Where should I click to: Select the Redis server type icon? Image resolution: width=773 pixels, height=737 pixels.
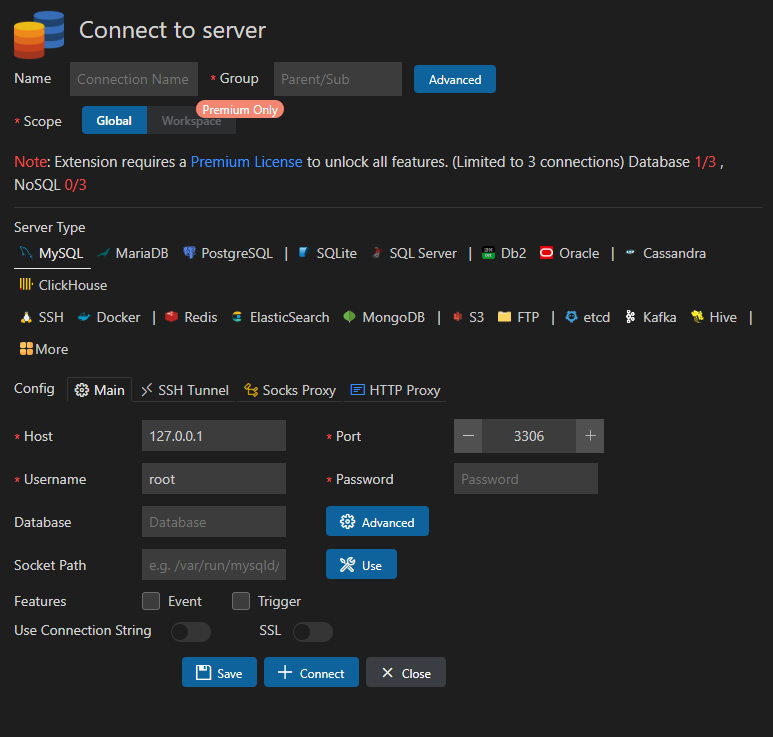[172, 316]
